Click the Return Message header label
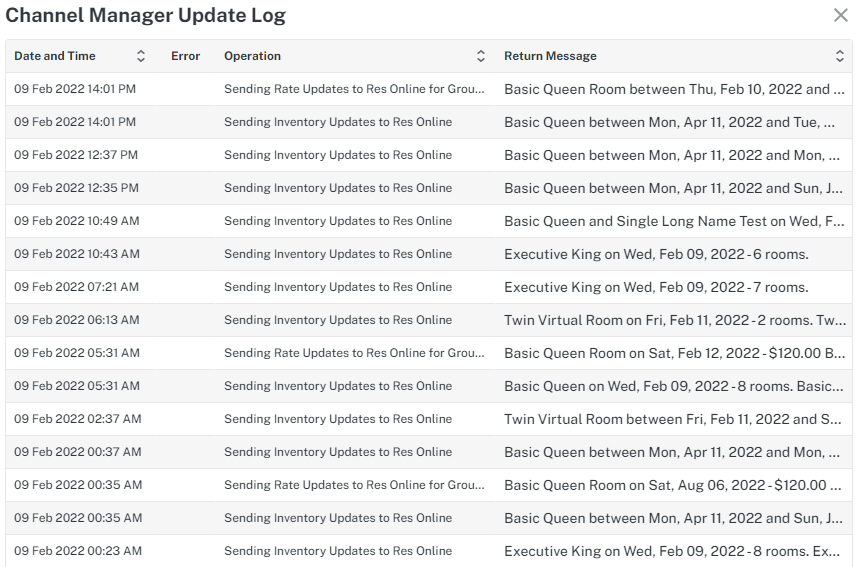The width and height of the screenshot is (856, 567). (x=550, y=56)
